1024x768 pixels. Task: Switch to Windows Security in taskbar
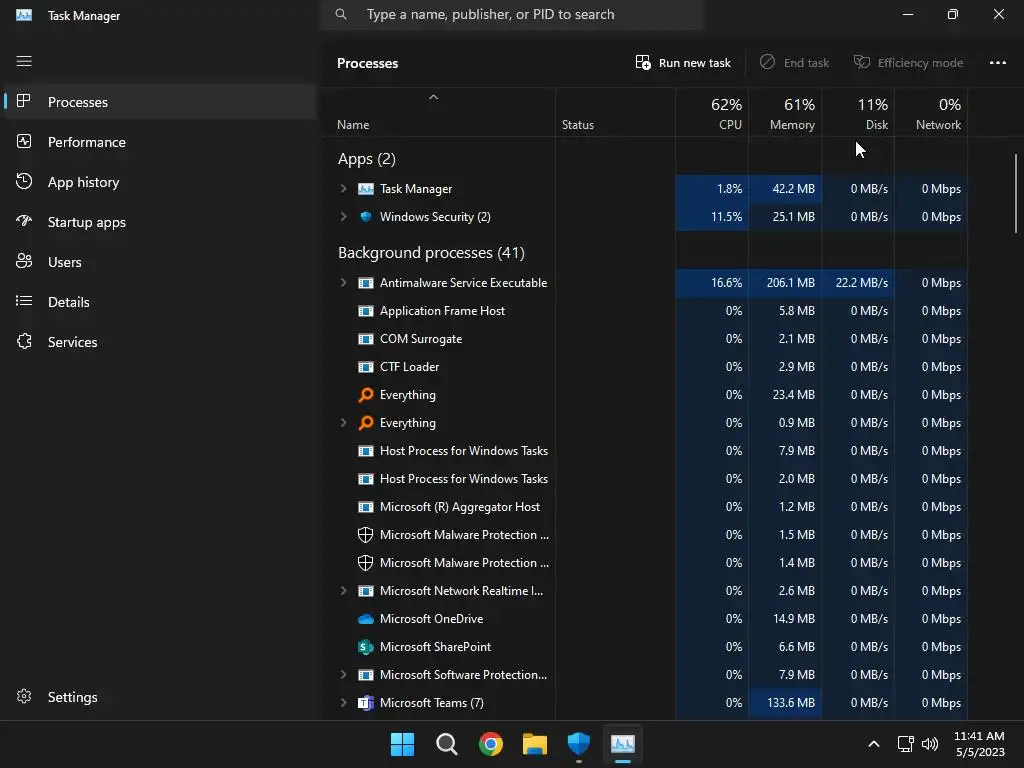(x=579, y=744)
